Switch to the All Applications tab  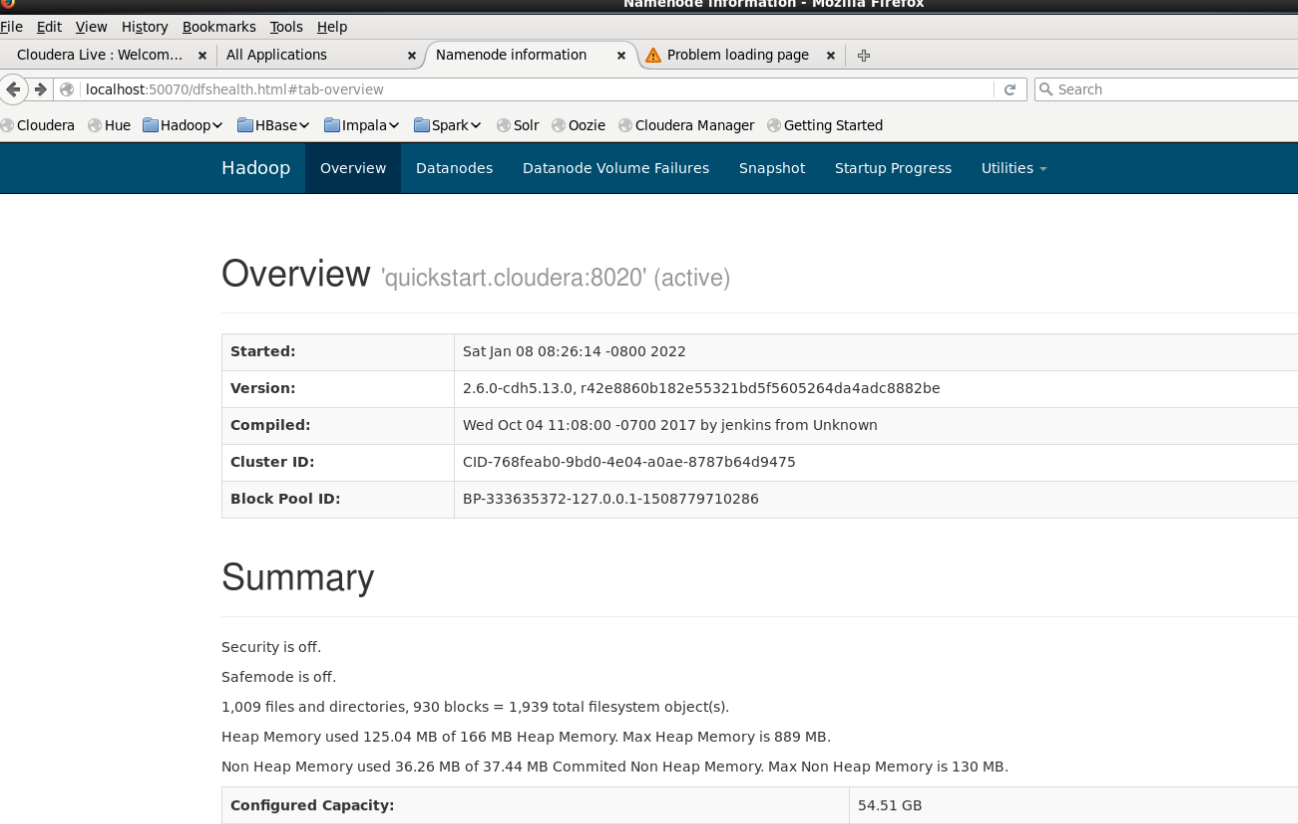click(276, 55)
